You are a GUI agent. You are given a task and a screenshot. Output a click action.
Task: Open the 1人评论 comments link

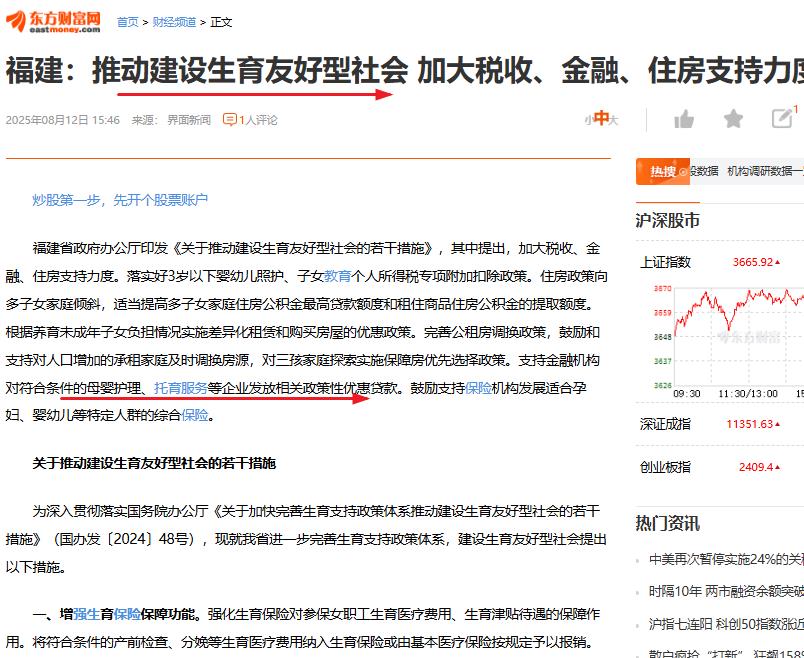pos(258,120)
